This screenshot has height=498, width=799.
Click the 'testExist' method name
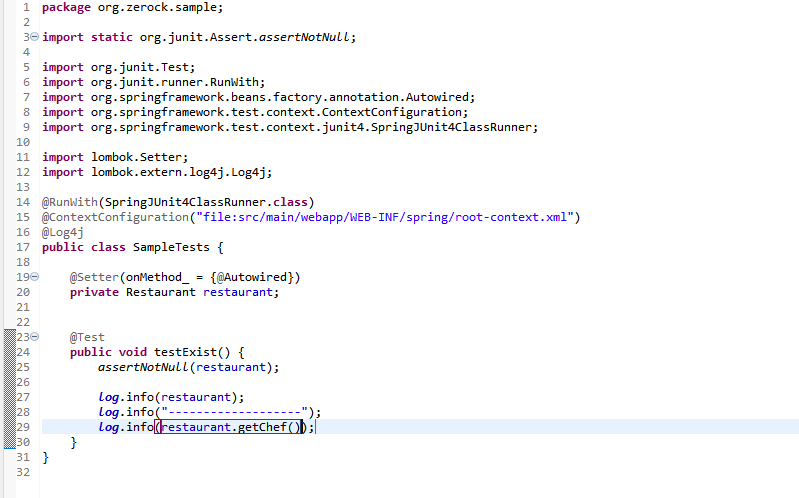point(185,352)
